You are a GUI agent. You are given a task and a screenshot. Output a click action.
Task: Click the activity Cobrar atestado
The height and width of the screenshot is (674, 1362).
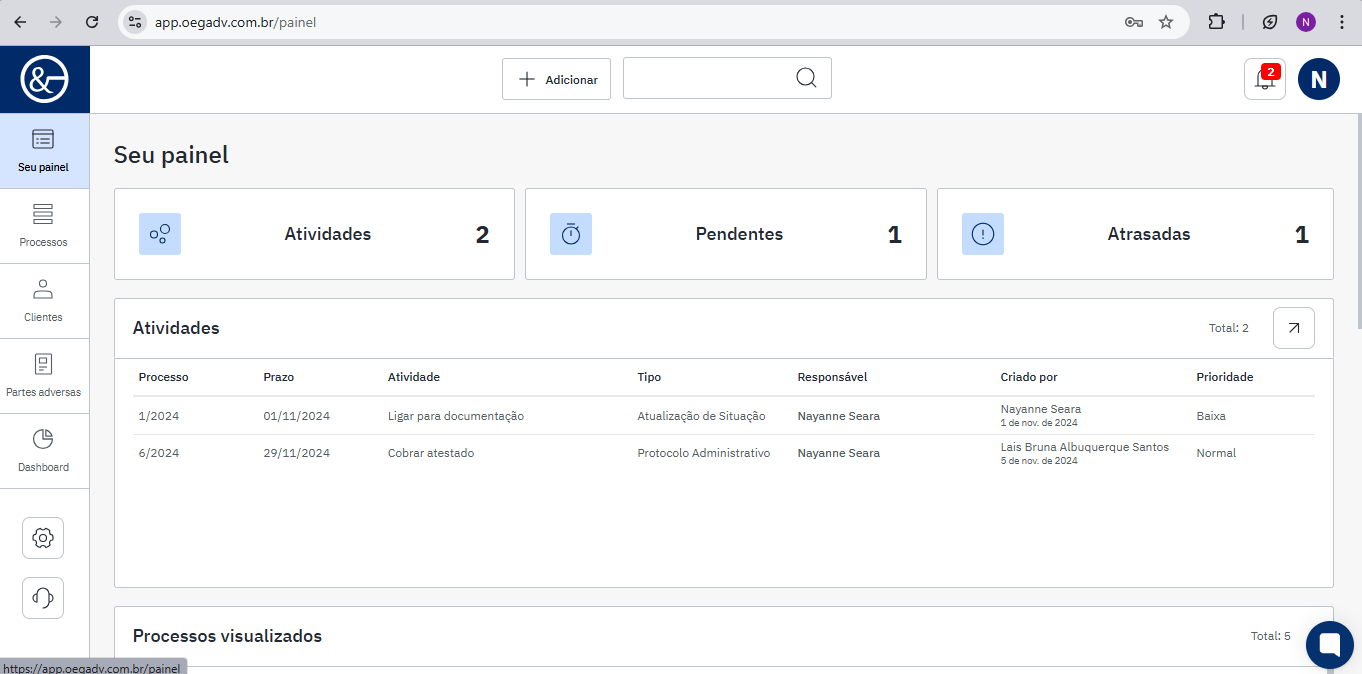point(431,453)
